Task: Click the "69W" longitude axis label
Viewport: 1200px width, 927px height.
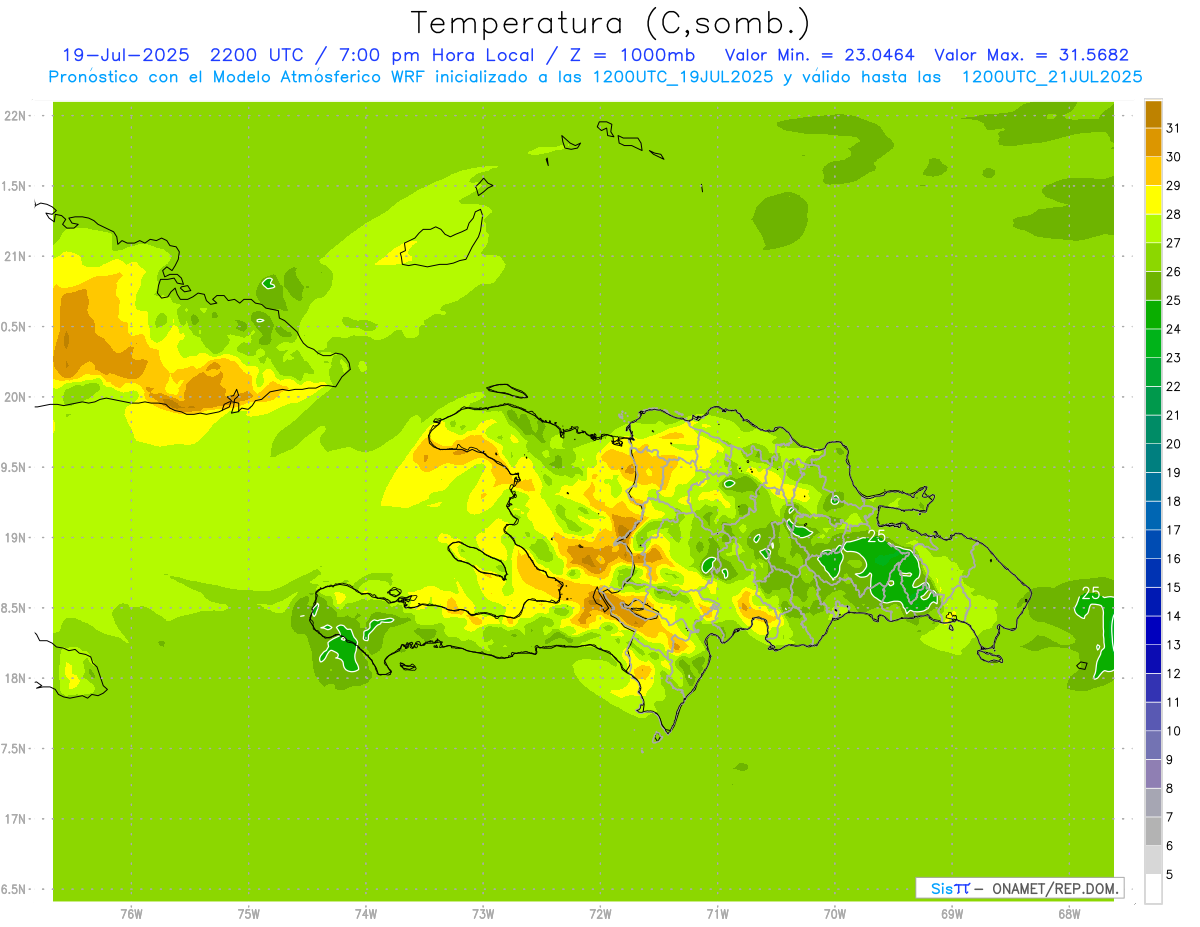Action: (952, 913)
